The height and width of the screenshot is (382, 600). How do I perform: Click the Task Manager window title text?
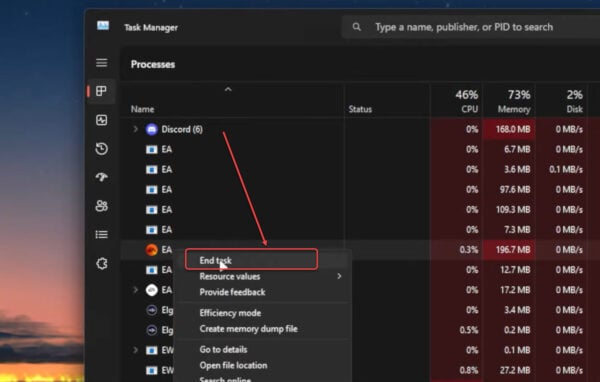(x=151, y=28)
